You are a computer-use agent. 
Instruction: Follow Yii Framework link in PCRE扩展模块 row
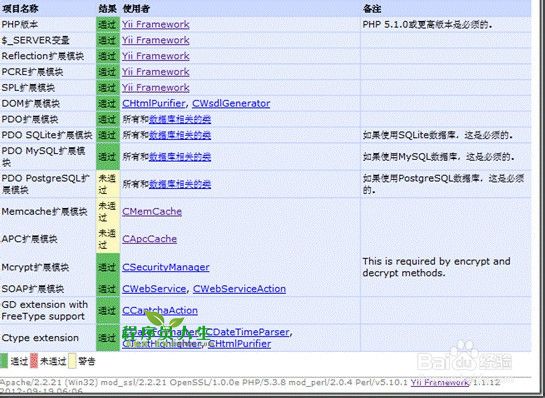click(156, 72)
